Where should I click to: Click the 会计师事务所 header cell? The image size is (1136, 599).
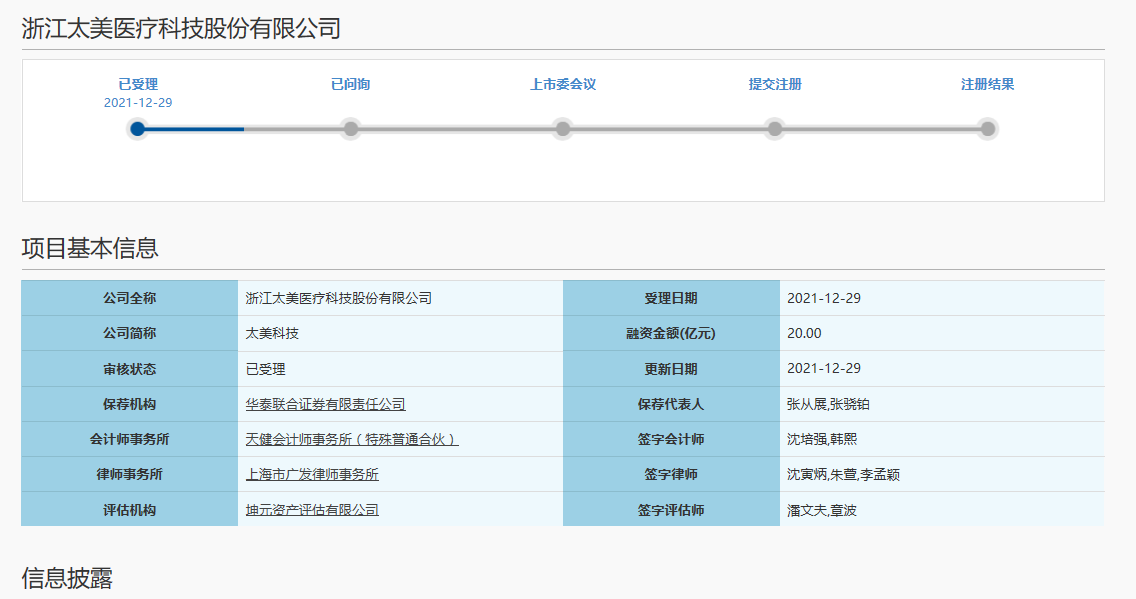130,439
